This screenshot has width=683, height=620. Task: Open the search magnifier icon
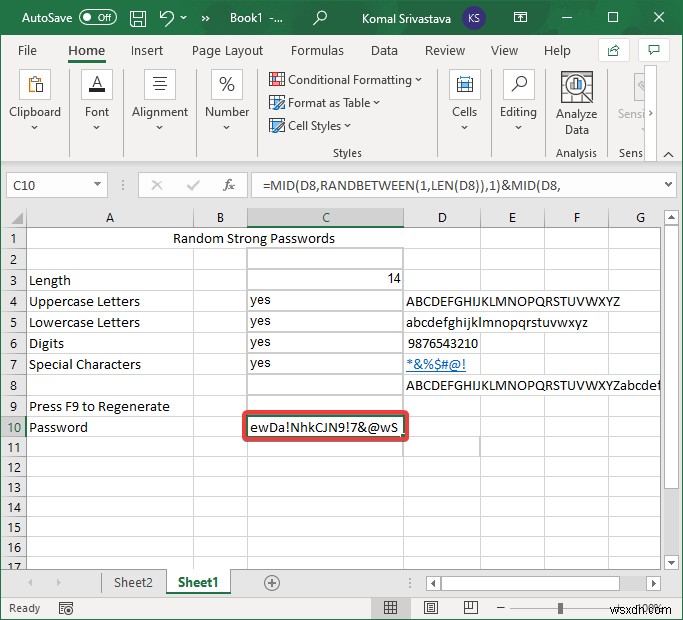(x=320, y=17)
